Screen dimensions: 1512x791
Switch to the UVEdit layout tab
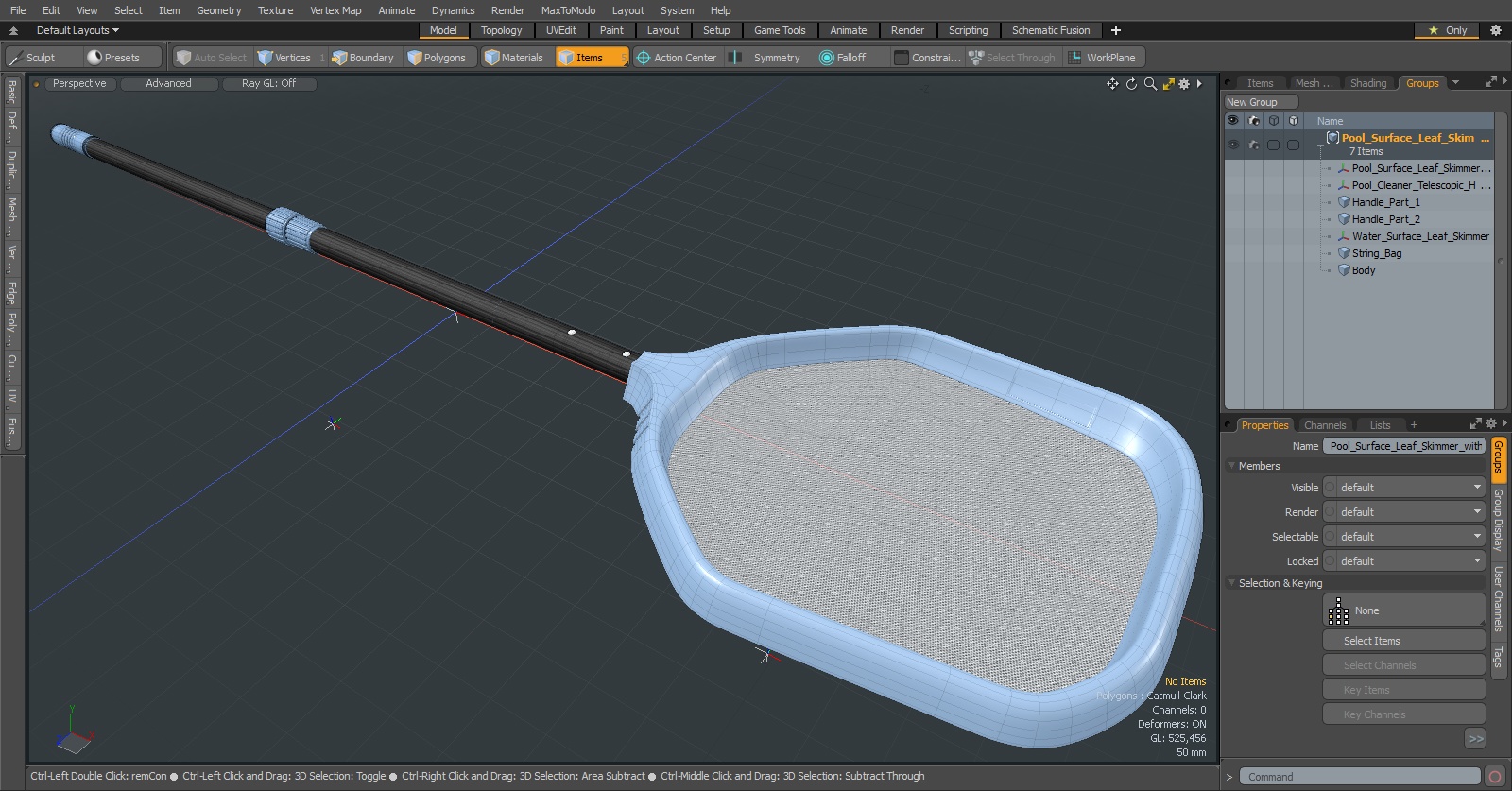pyautogui.click(x=560, y=30)
